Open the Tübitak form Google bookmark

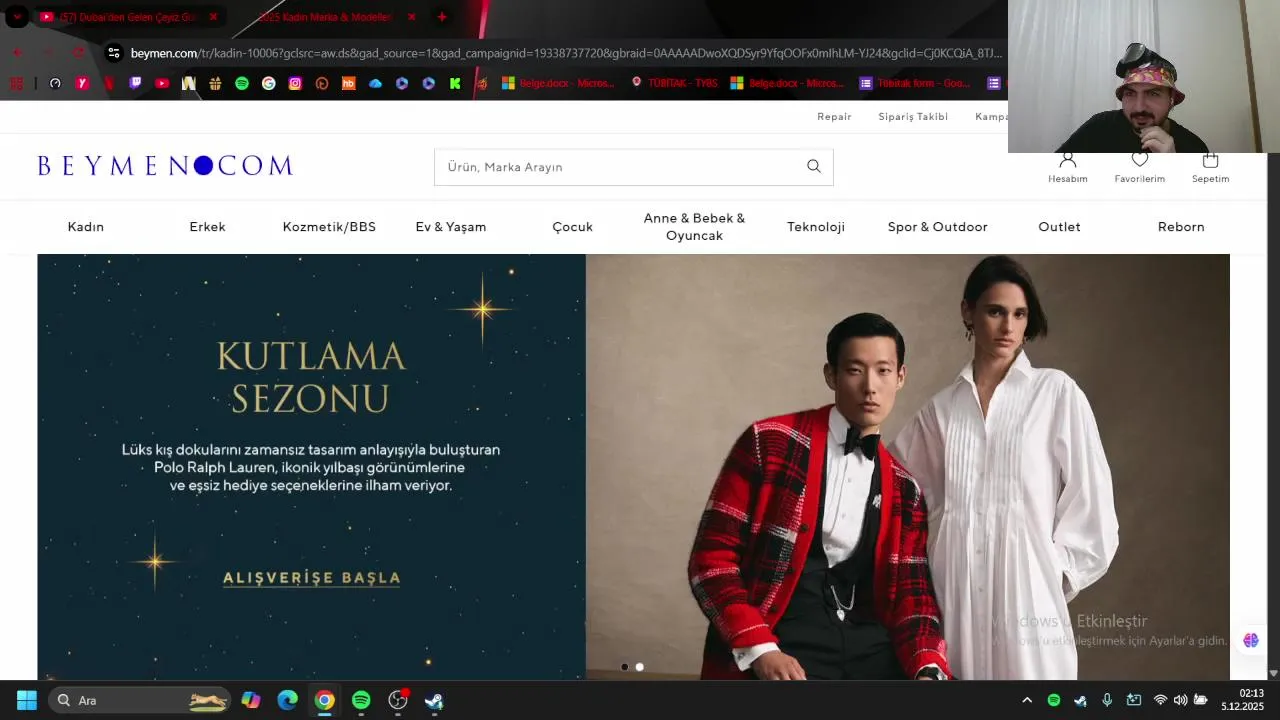coord(915,83)
